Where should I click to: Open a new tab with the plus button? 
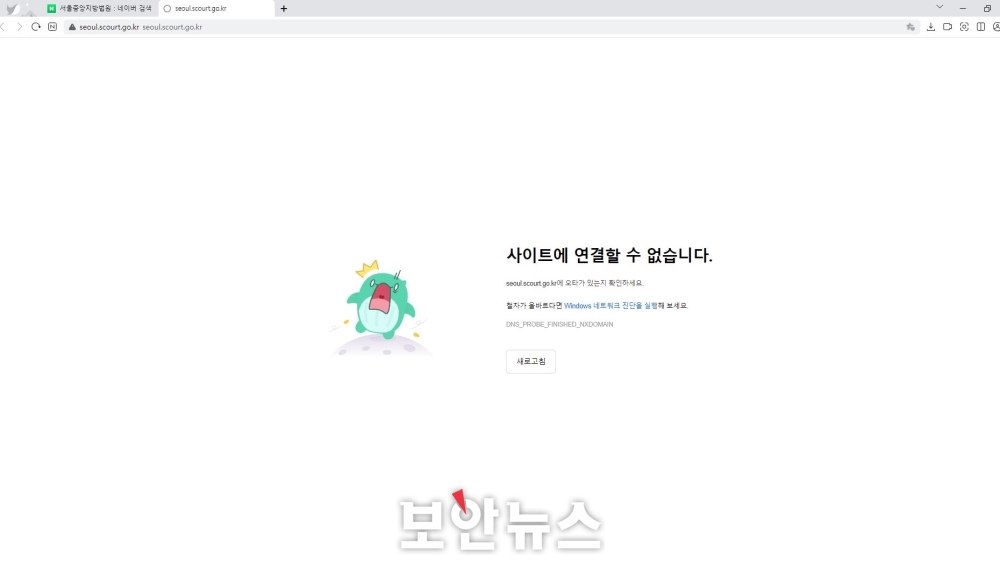pyautogui.click(x=284, y=8)
